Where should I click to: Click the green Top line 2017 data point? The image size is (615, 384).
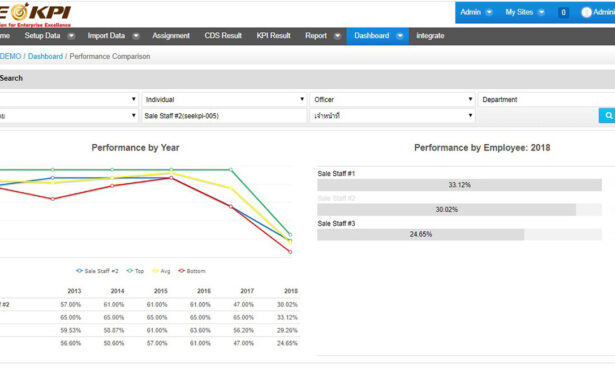click(231, 170)
